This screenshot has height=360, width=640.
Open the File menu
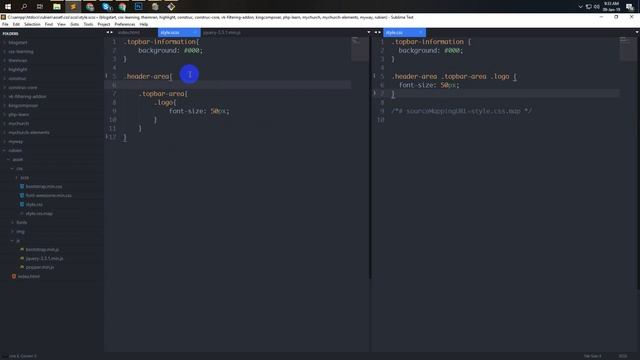point(5,24)
